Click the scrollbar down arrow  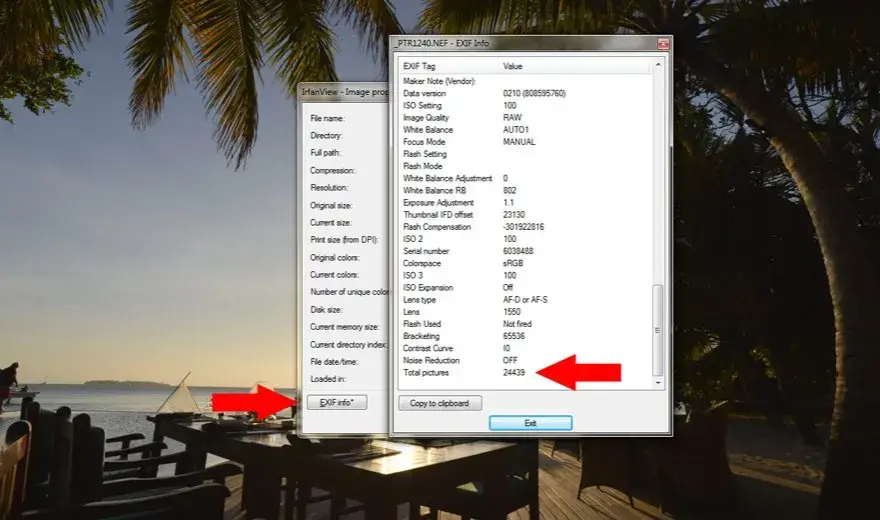[x=658, y=383]
